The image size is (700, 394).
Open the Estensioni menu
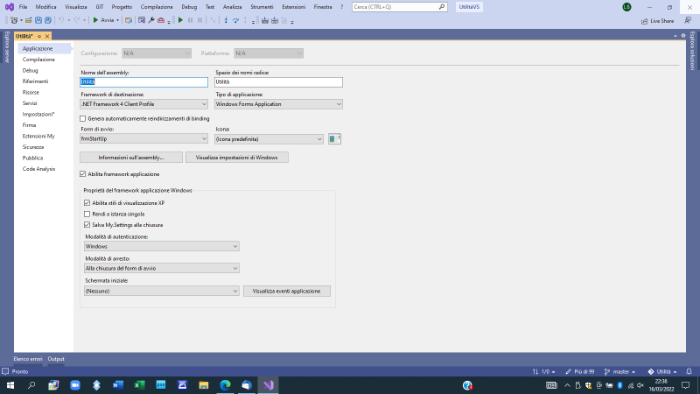294,7
